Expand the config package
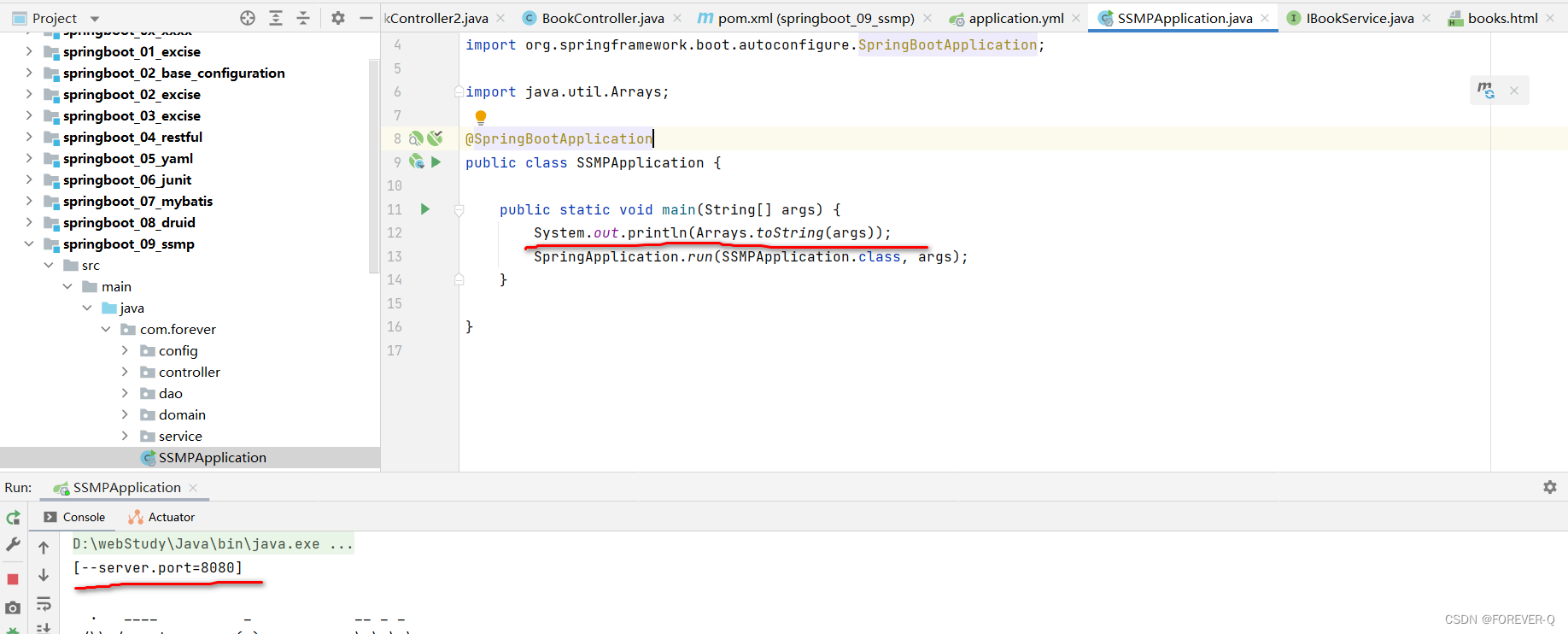This screenshot has height=634, width=1568. pyautogui.click(x=125, y=350)
